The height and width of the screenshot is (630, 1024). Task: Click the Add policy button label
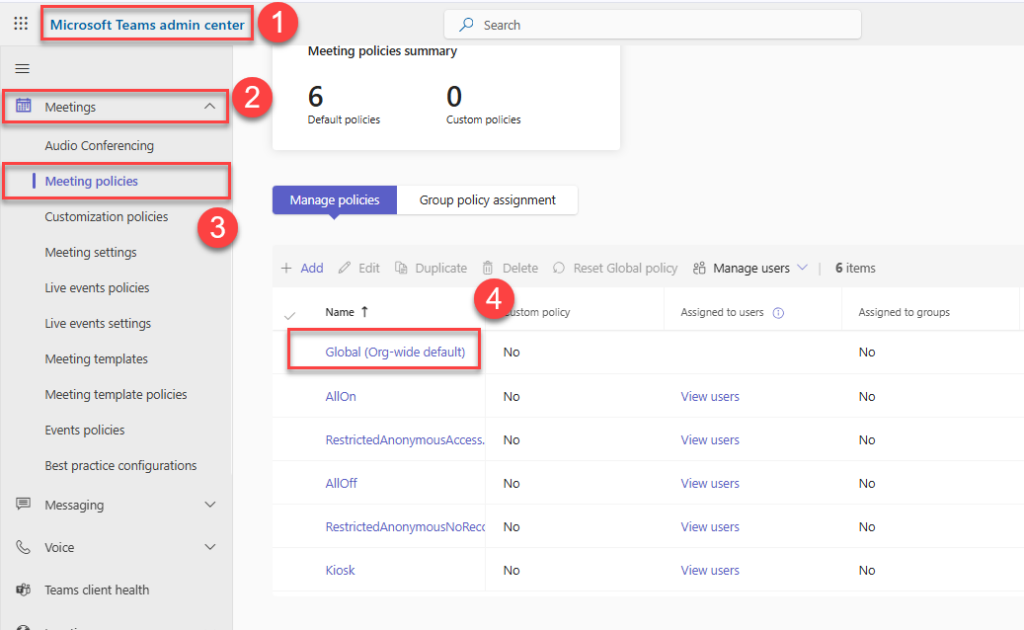point(312,268)
